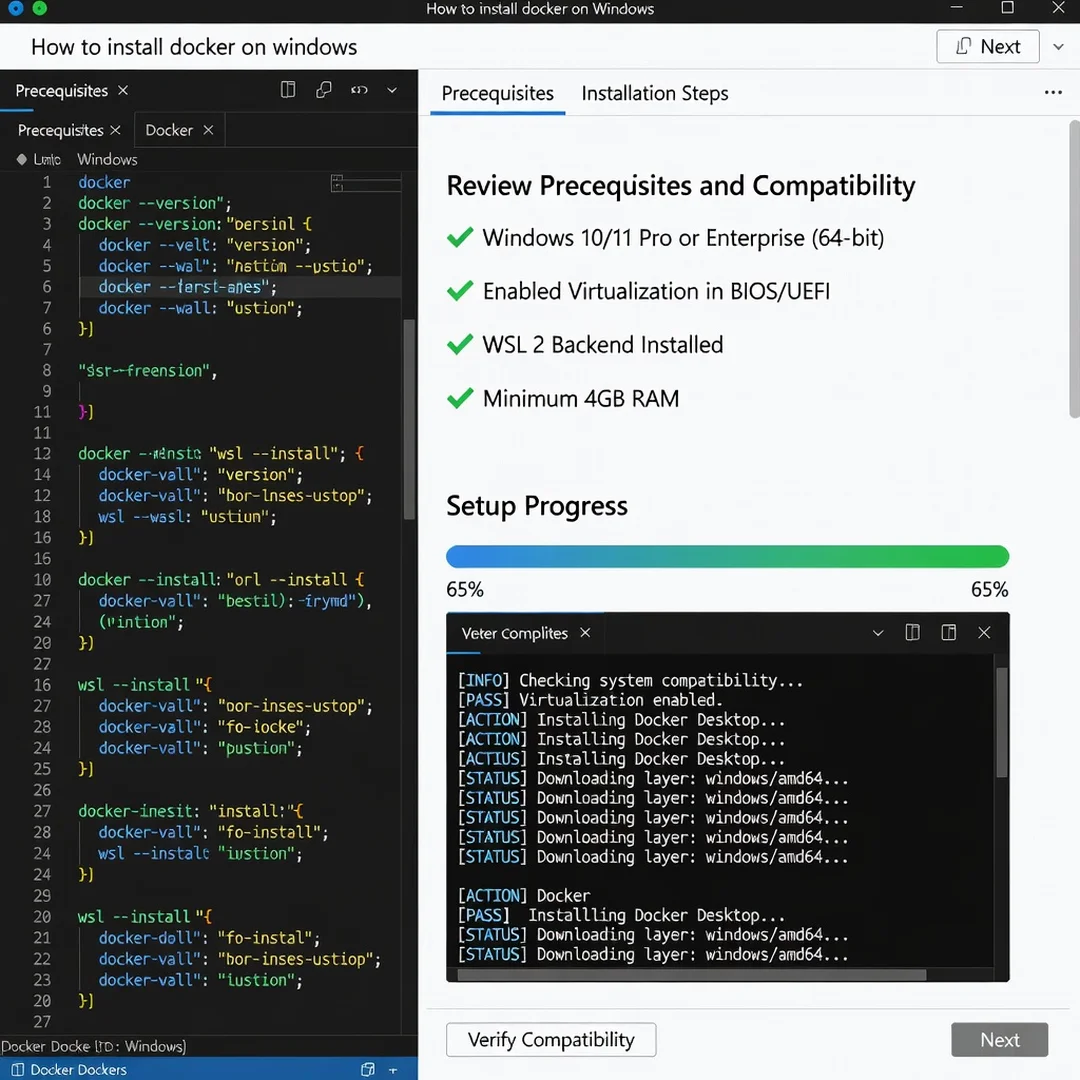Click code line '"ssr--freension",'

tap(147, 371)
